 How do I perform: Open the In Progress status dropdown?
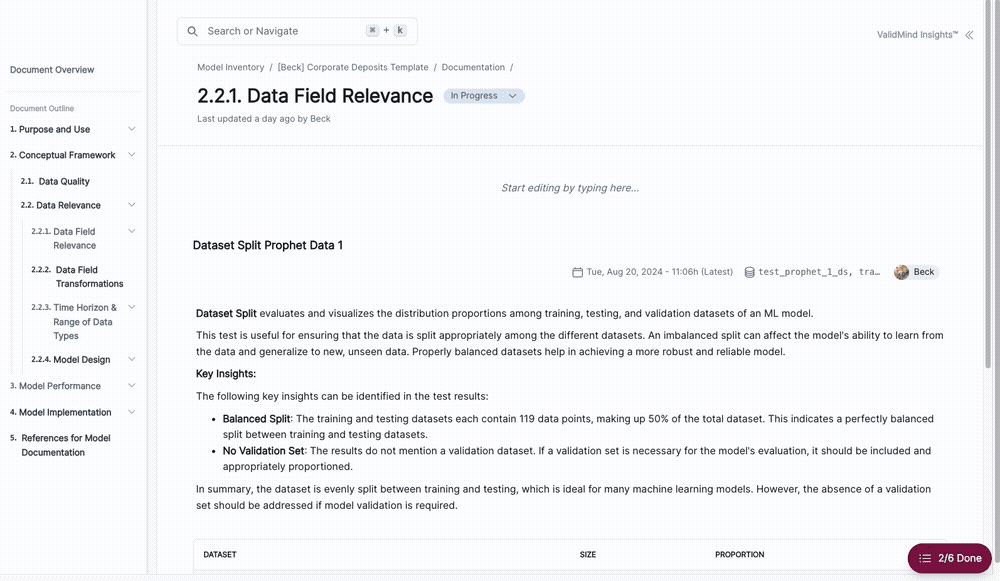[484, 95]
